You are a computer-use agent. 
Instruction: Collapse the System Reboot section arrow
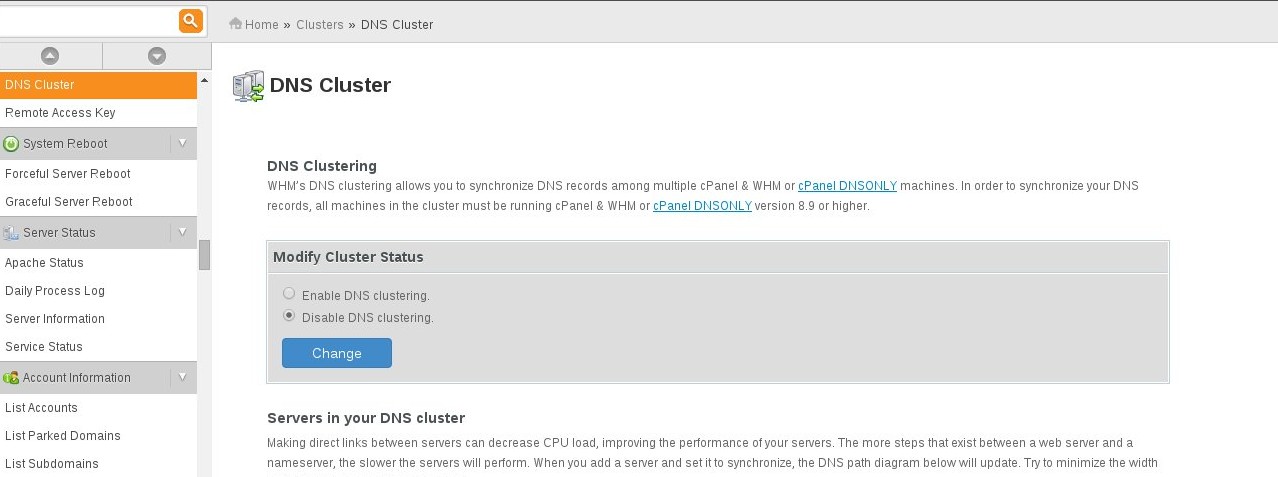183,144
